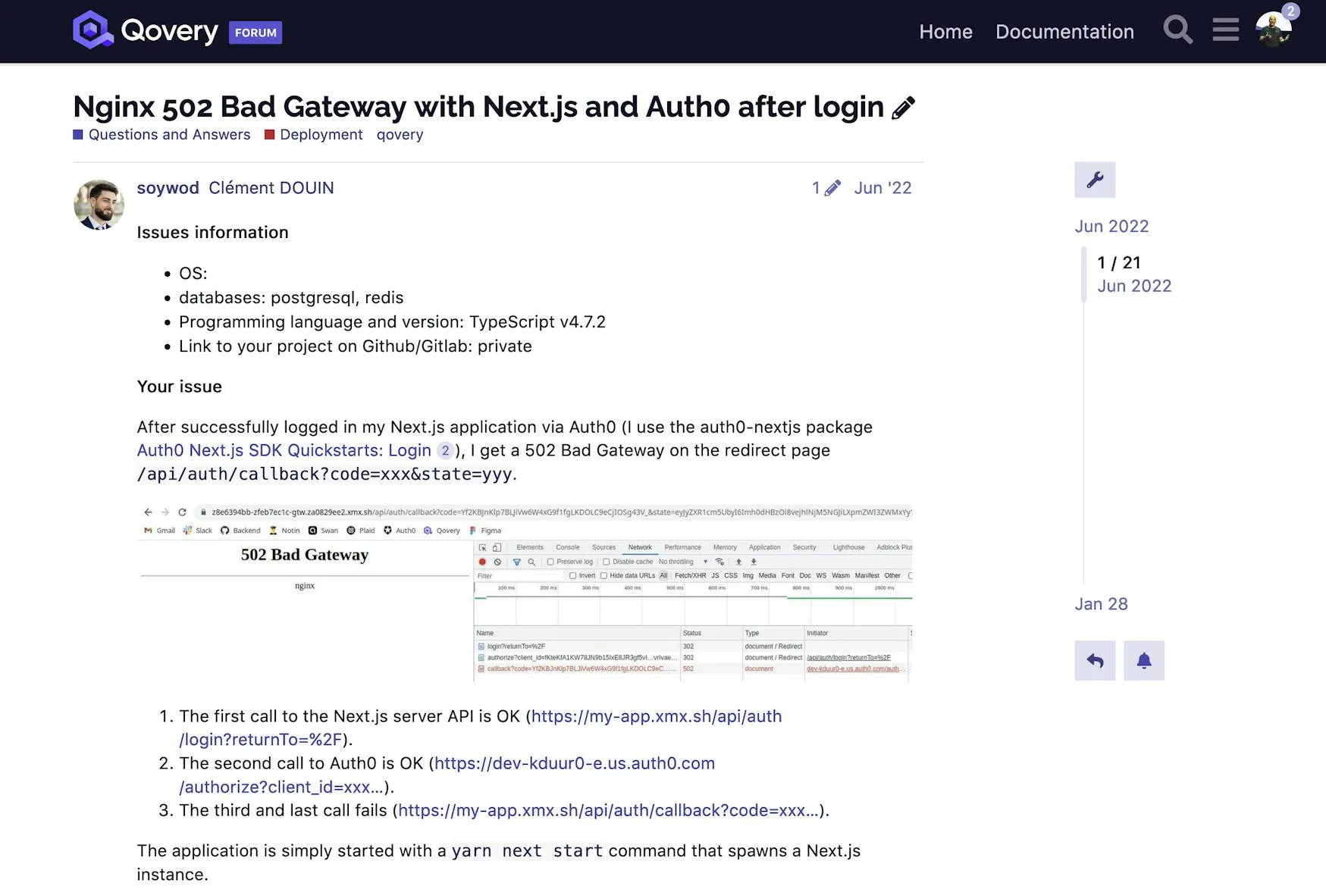Screen dimensions: 1326x896
Task: Click the topic title text
Action: coord(478,107)
